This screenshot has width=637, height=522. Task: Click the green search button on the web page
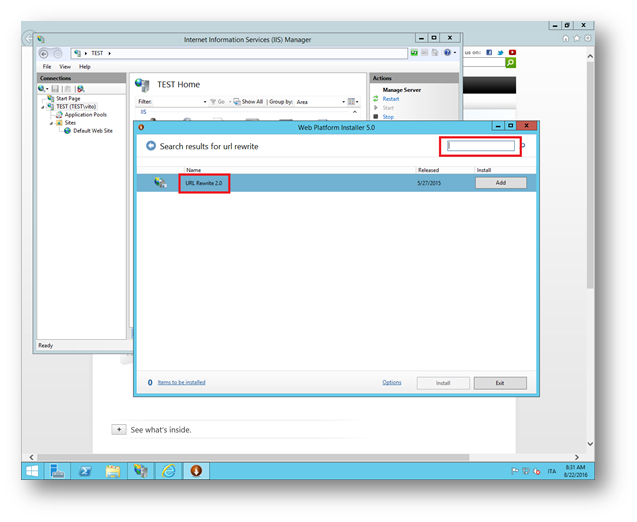click(511, 63)
